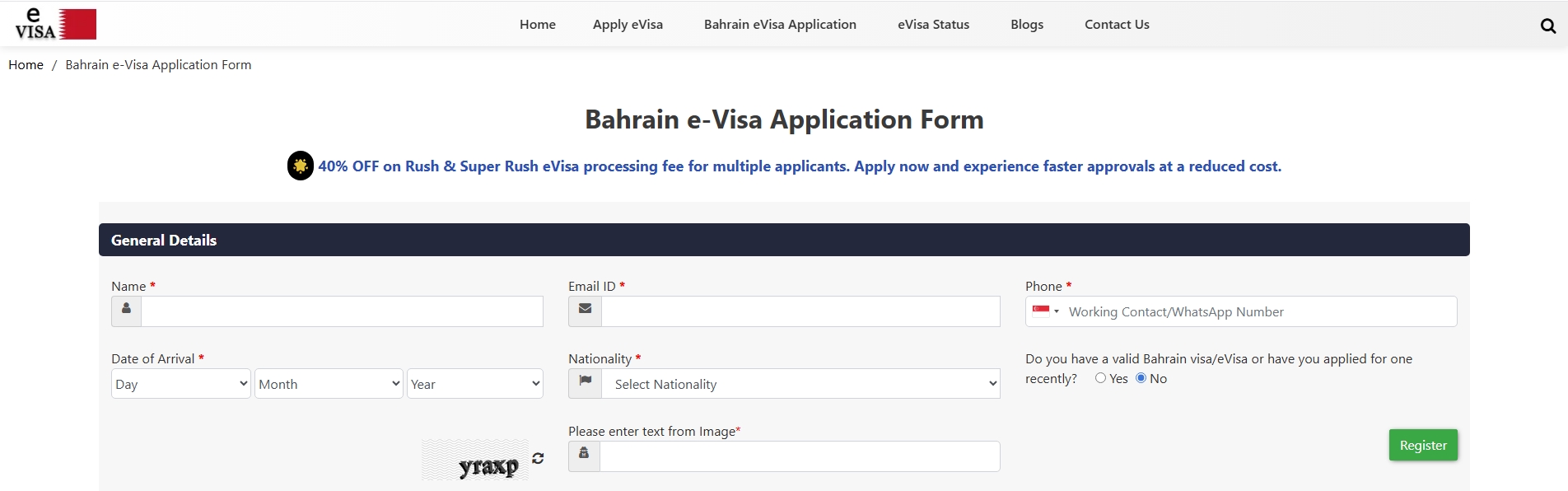This screenshot has width=1568, height=491.
Task: Open the Select Nationality dropdown
Action: click(800, 384)
